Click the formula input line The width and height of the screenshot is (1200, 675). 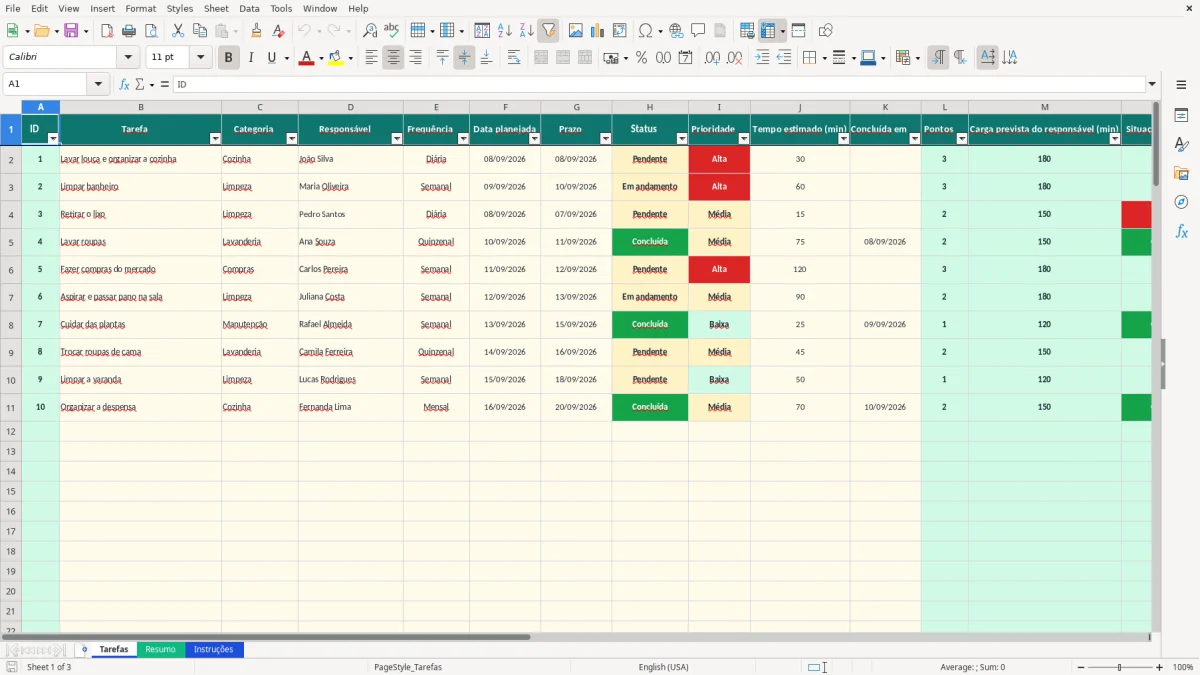click(x=659, y=84)
